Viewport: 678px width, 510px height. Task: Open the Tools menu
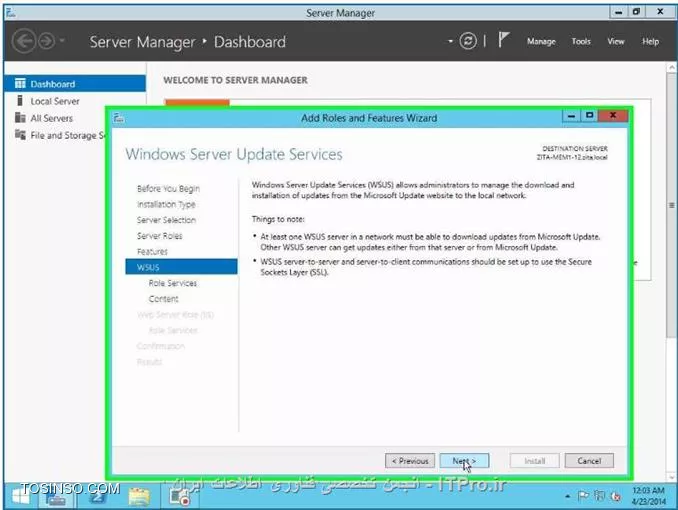[x=581, y=42]
